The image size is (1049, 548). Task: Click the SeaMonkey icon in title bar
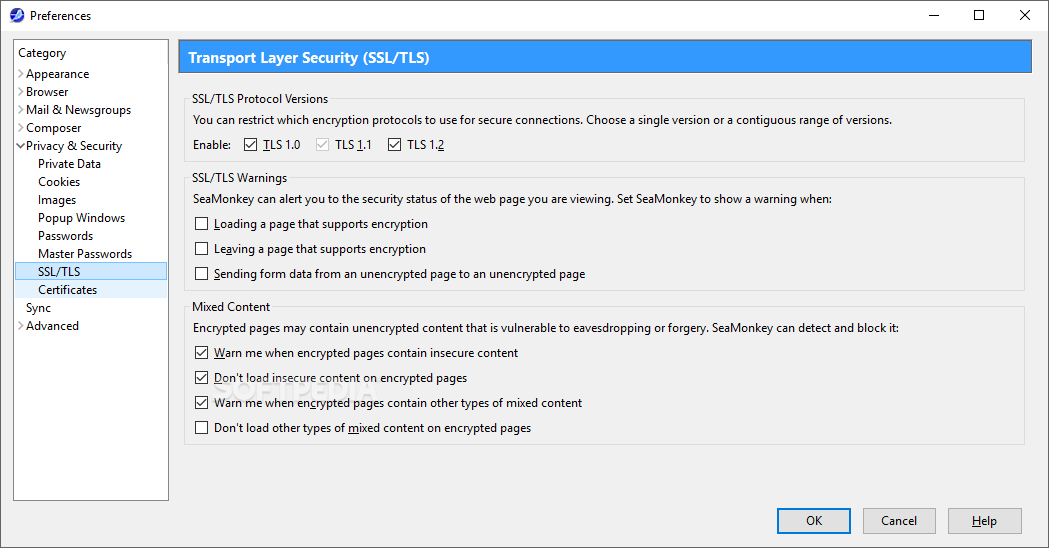pos(17,15)
